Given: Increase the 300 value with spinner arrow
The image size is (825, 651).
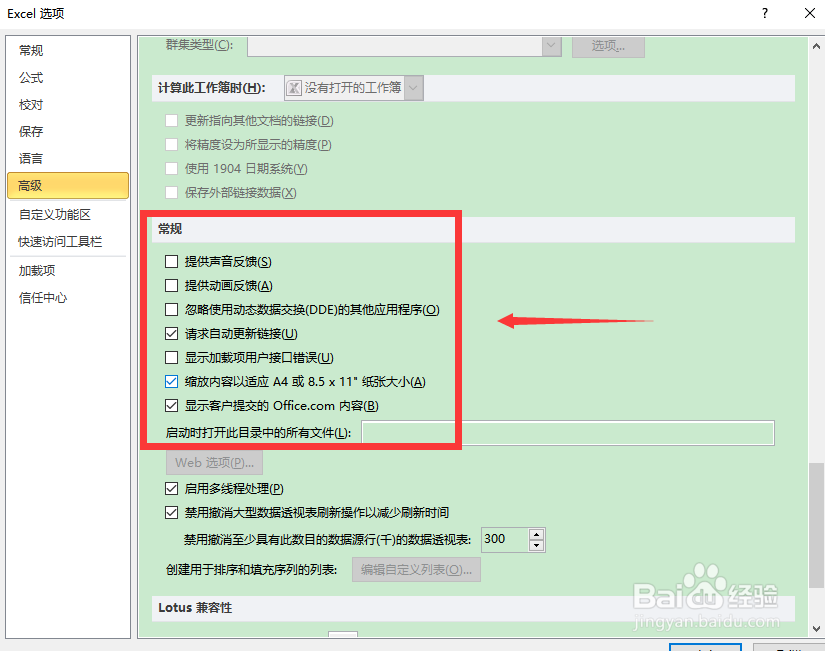Looking at the screenshot, I should pos(536,534).
